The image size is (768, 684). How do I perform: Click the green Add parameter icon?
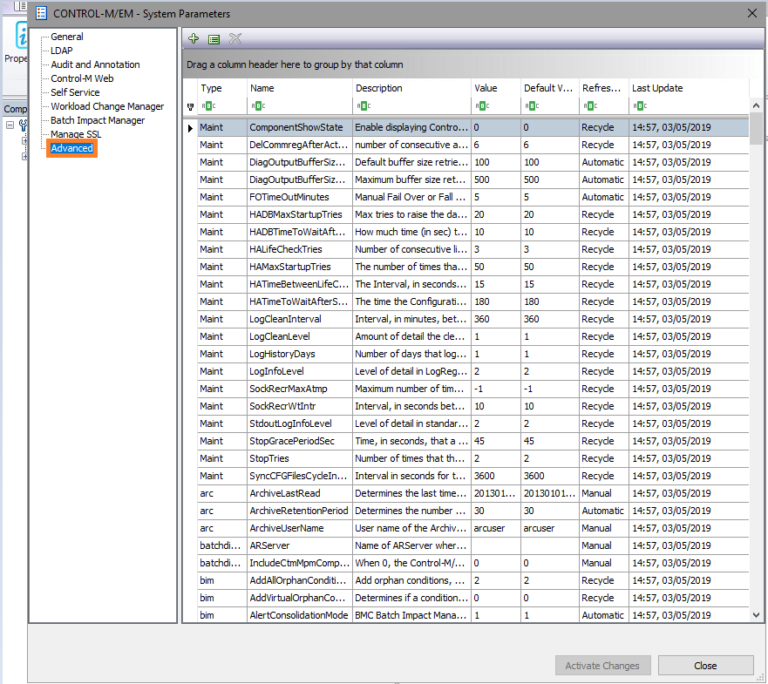[x=194, y=39]
